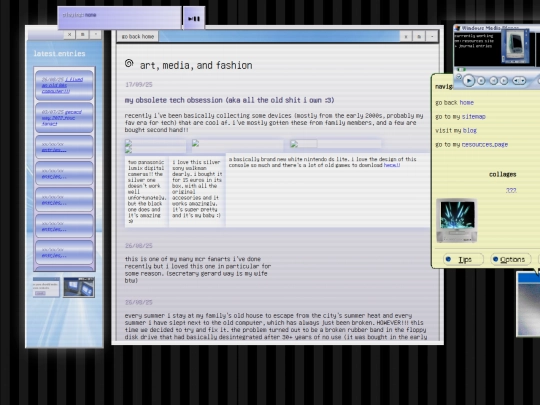Click the 'playing: none' status label

[x=80, y=15]
